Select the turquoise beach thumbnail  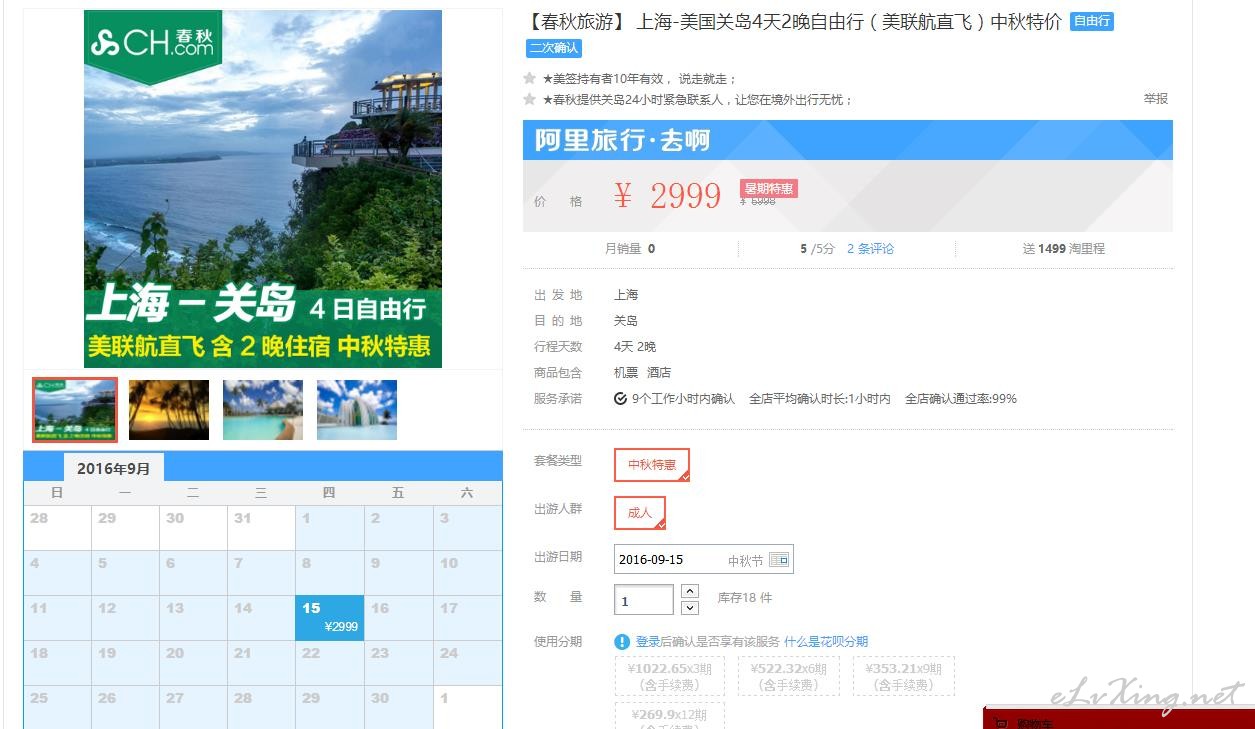pyautogui.click(x=263, y=410)
